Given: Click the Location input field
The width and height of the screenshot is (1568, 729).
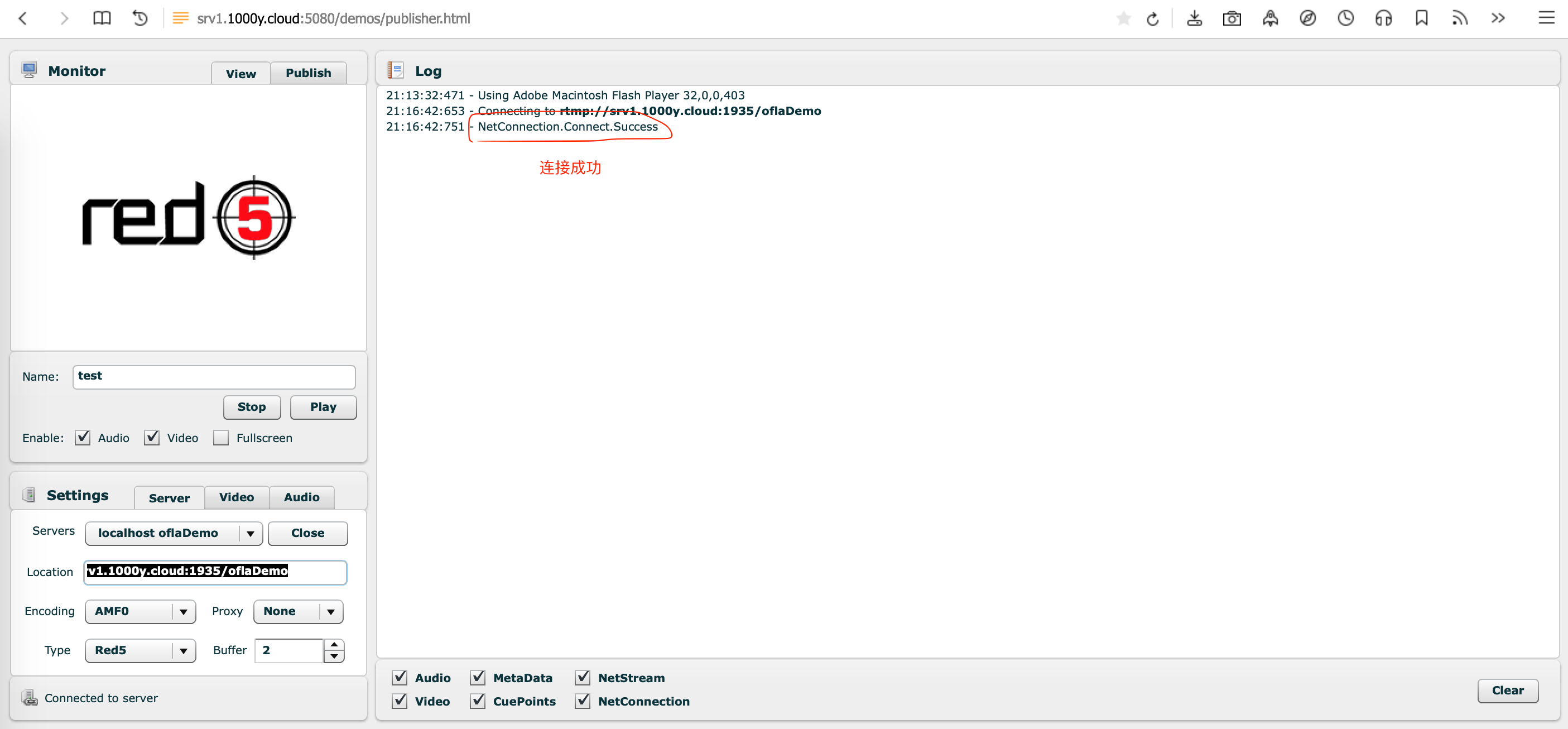Looking at the screenshot, I should click(x=215, y=572).
